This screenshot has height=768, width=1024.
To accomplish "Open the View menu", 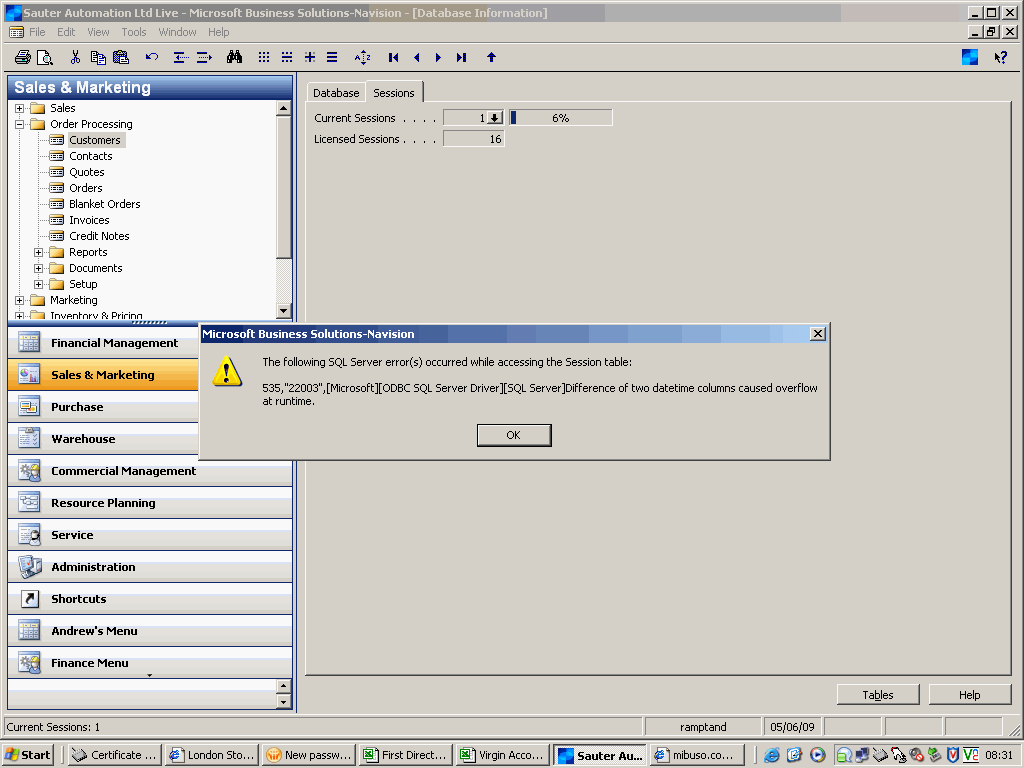I will [99, 32].
